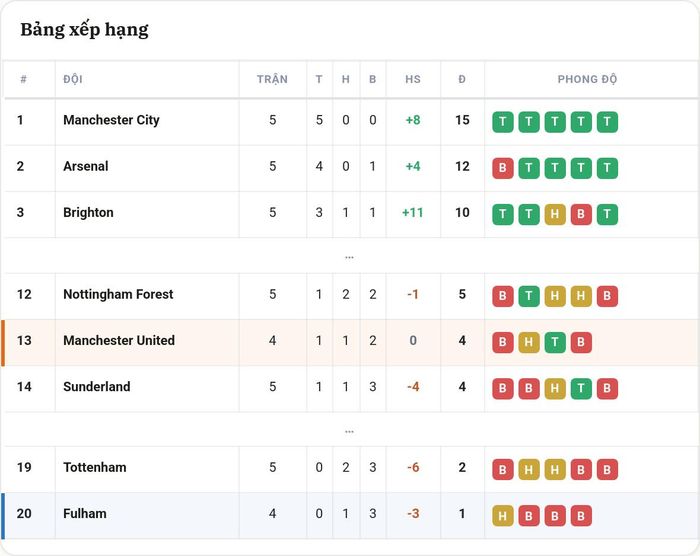700x556 pixels.
Task: Click Nottingham Forest's green T form badge
Action: click(x=529, y=296)
